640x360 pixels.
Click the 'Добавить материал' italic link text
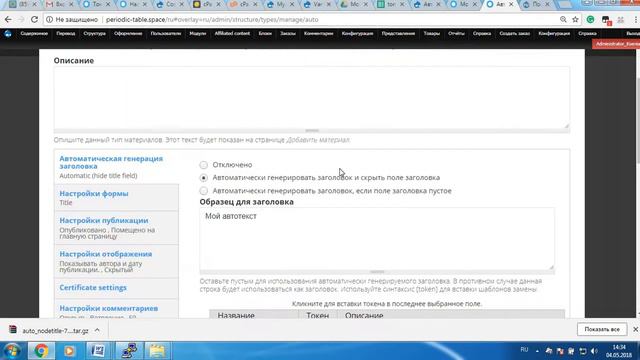pos(318,140)
